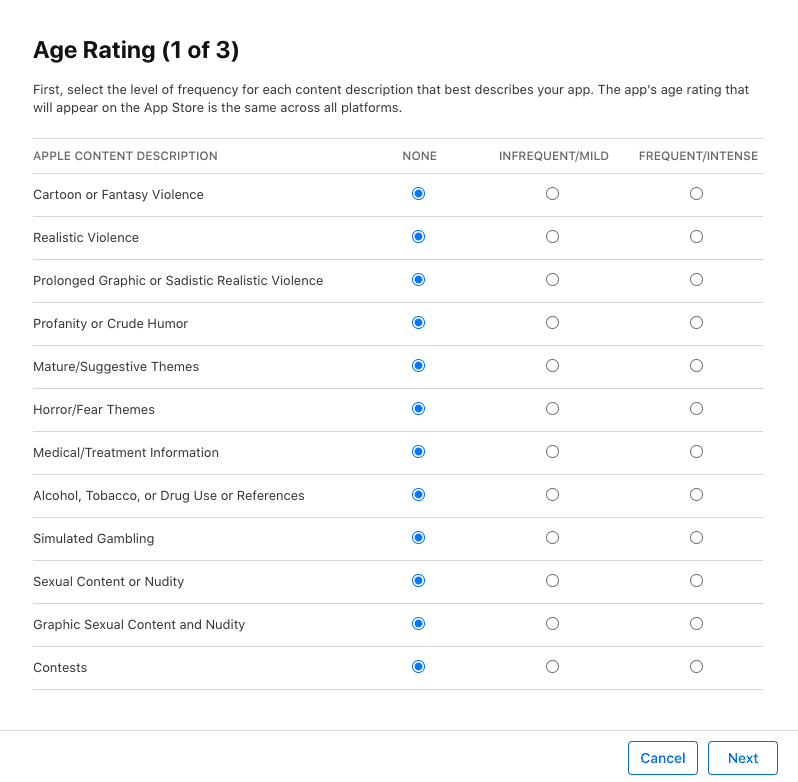This screenshot has width=798, height=782.
Task: Proceed with the Next button
Action: 743,758
